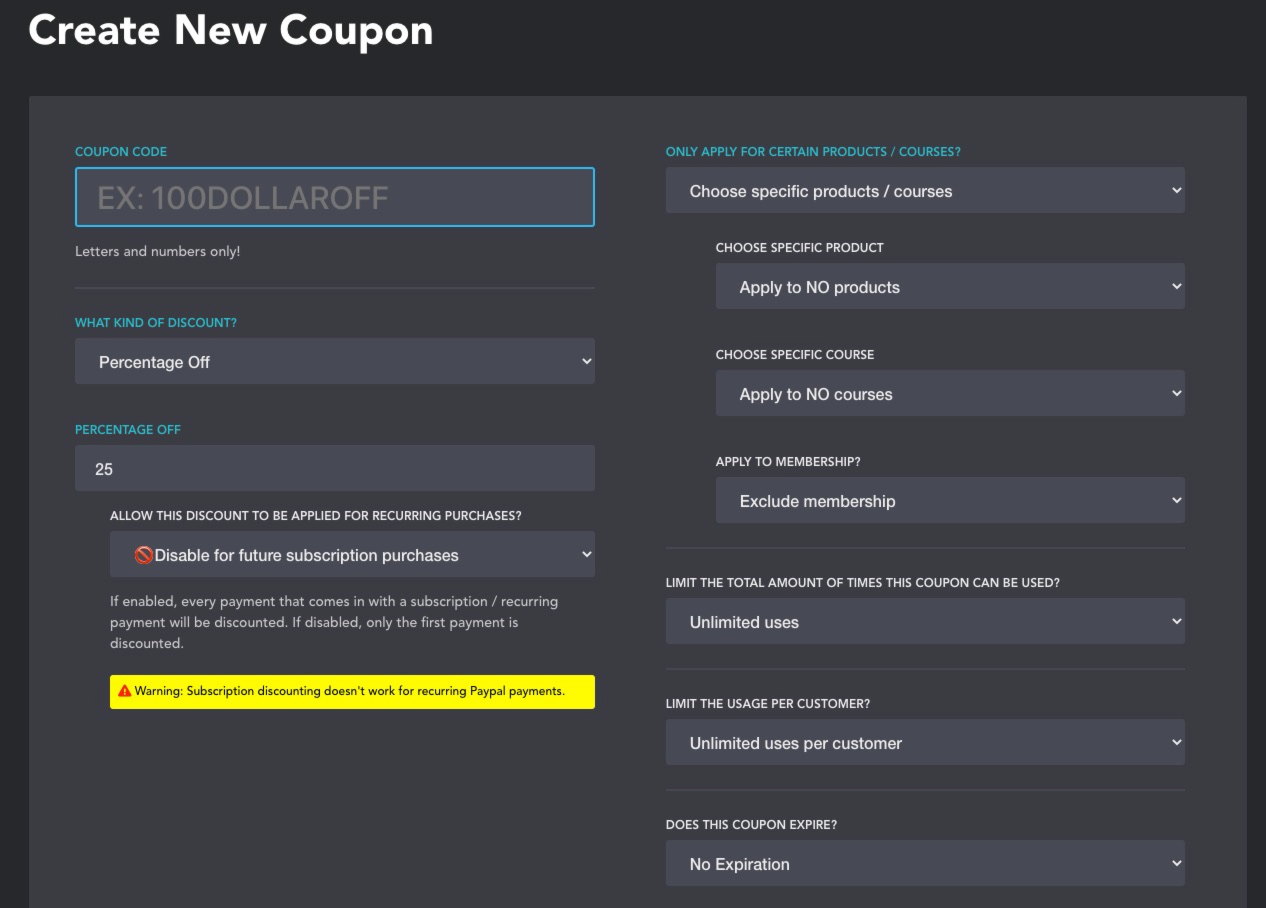This screenshot has height=908, width=1266.
Task: Expand the Apply to NO products dropdown
Action: (950, 287)
